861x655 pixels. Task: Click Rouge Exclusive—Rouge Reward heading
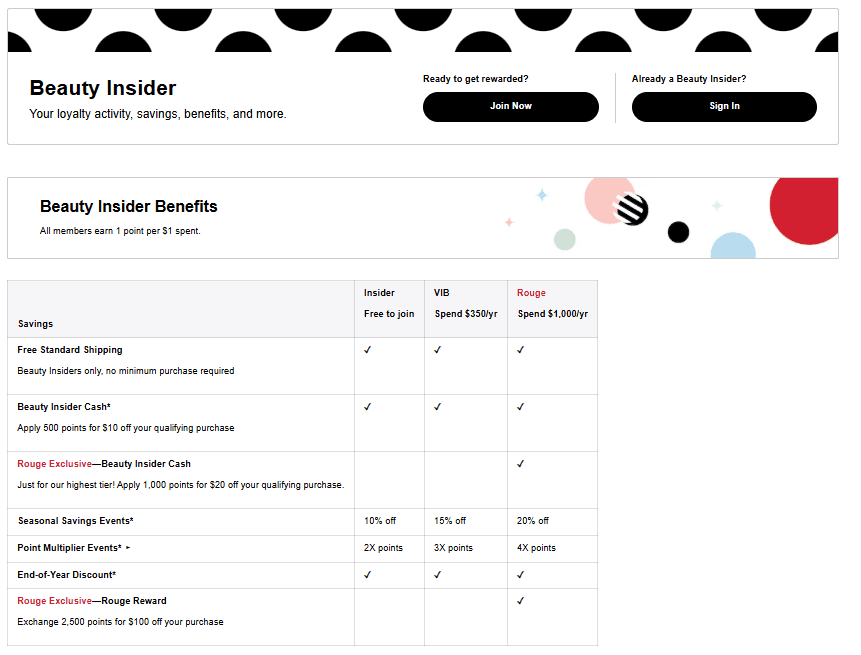click(x=92, y=601)
